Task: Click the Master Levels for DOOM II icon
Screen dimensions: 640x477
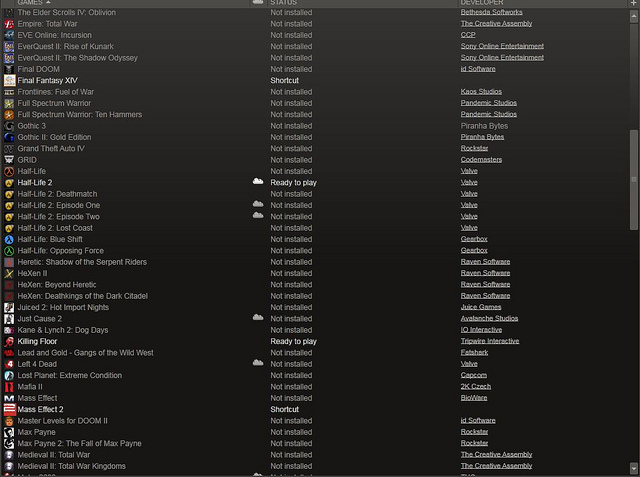Action: (9, 421)
